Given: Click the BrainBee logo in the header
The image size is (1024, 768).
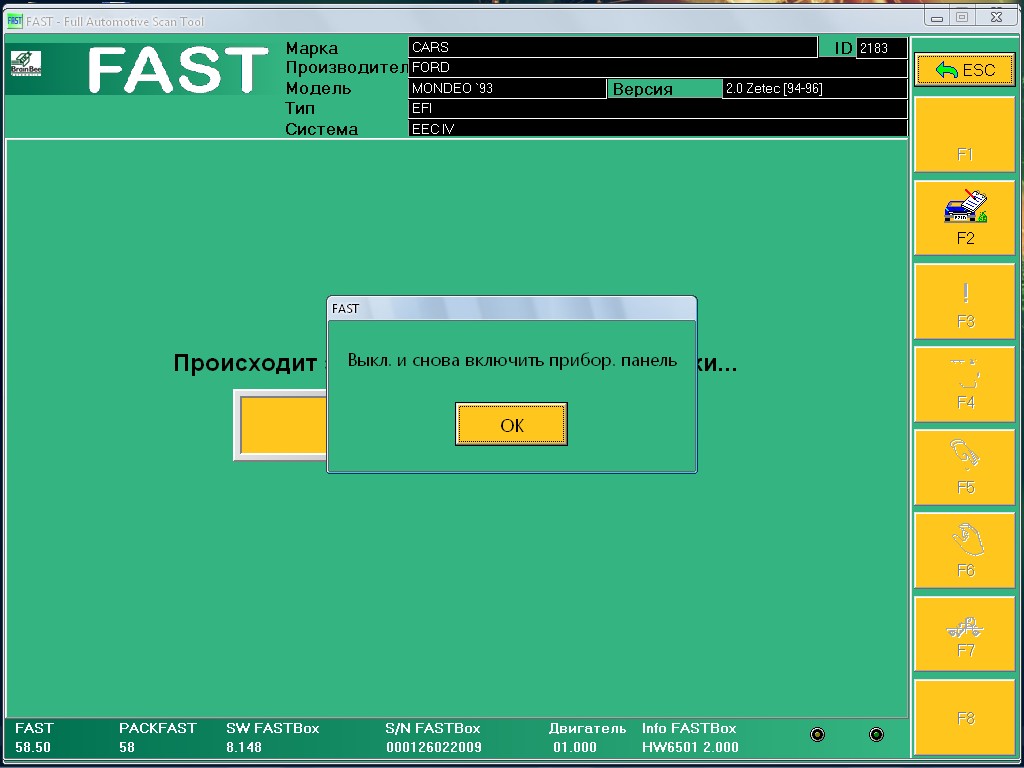Looking at the screenshot, I should (x=26, y=63).
